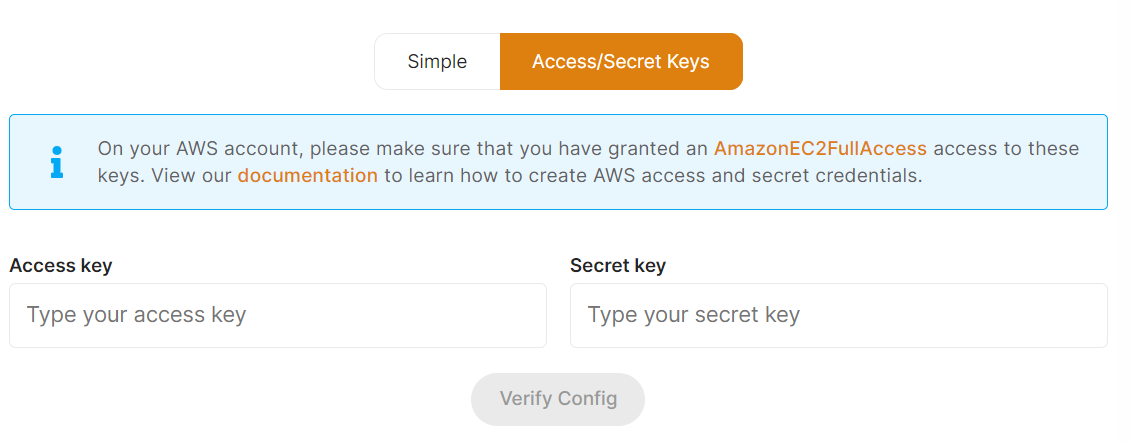The height and width of the screenshot is (442, 1131).
Task: Open the AmazonEC2FullAccess link
Action: pos(820,149)
